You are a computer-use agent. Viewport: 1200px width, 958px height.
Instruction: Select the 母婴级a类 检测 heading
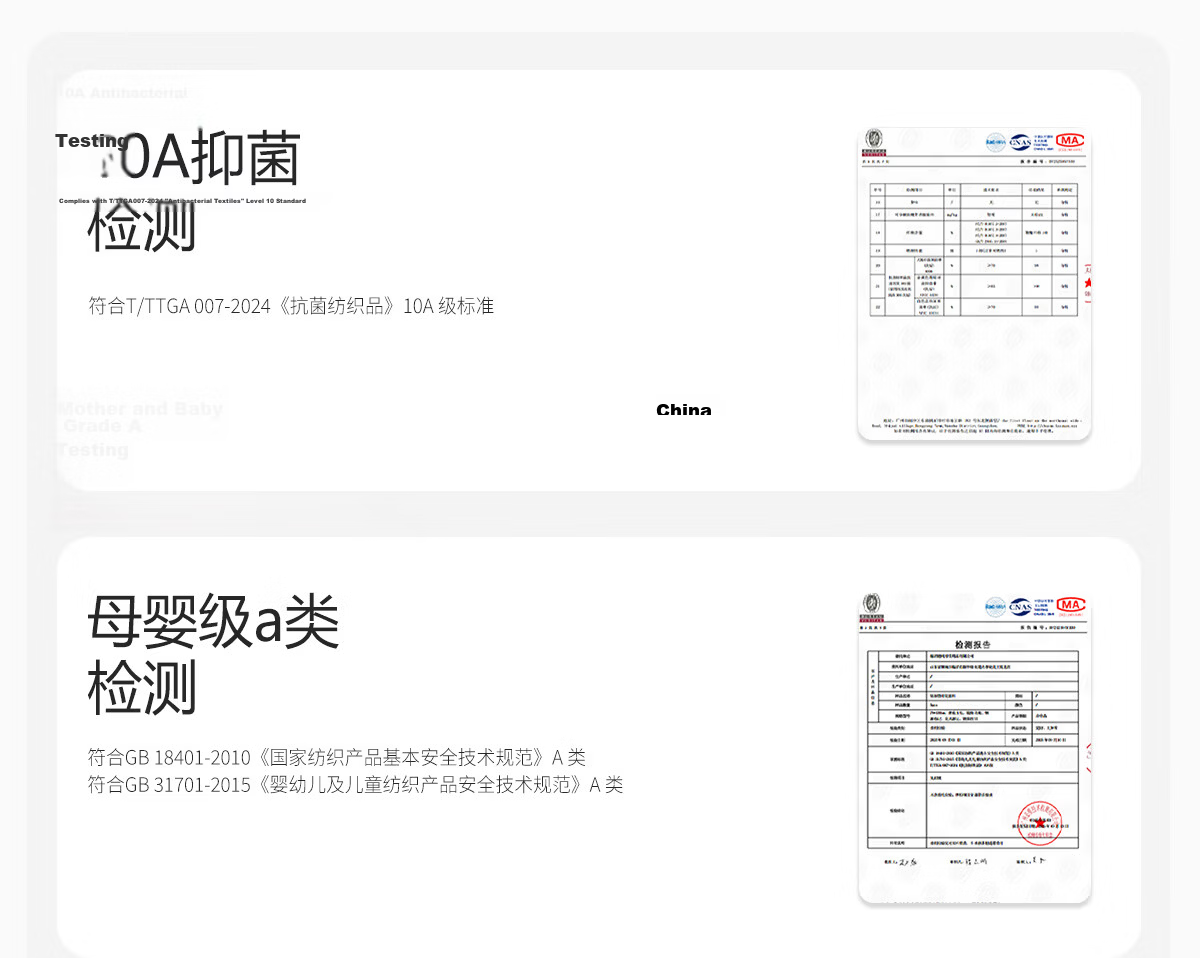214,654
